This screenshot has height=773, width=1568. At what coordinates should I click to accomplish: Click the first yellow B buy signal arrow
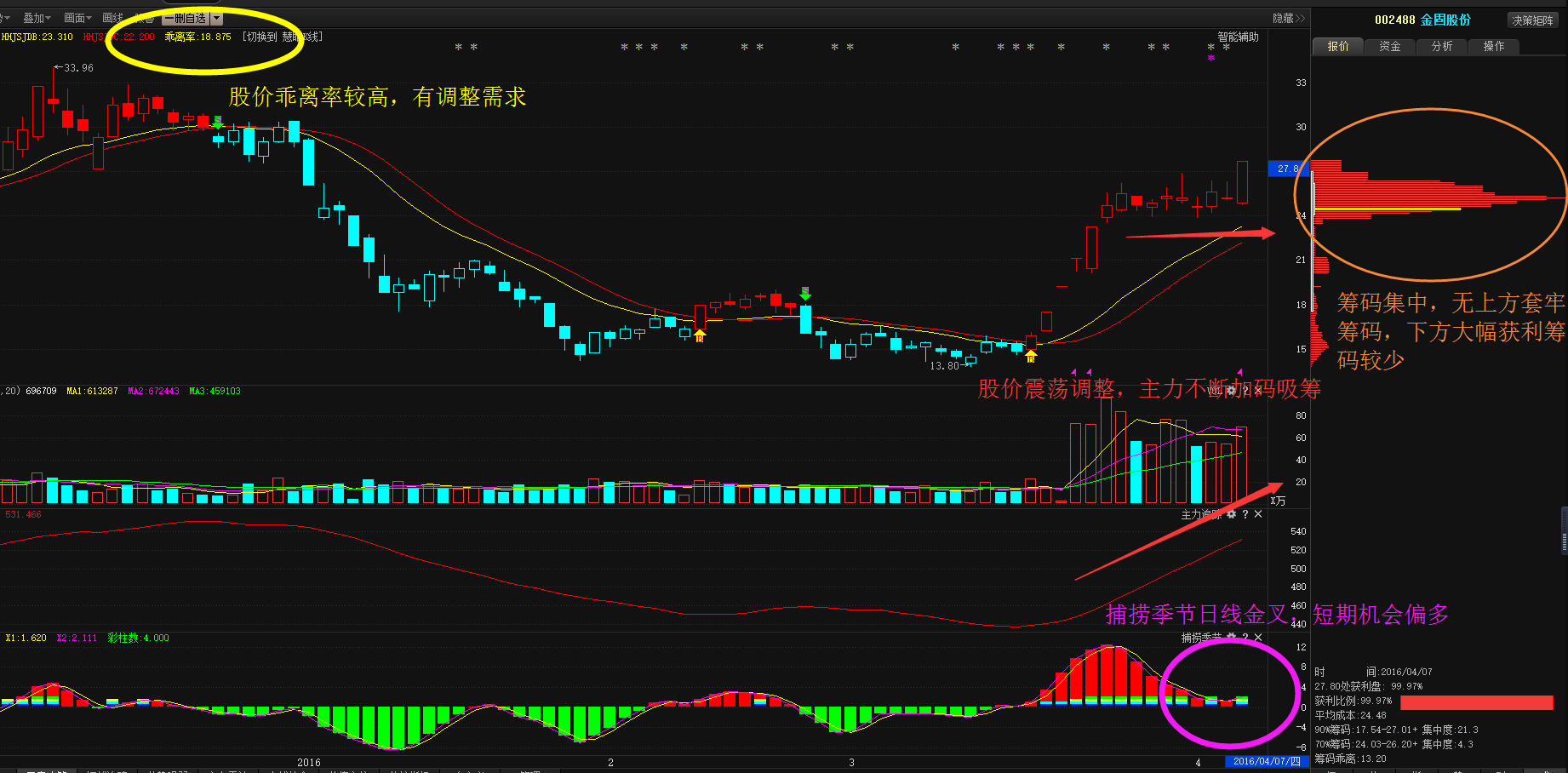[x=700, y=335]
